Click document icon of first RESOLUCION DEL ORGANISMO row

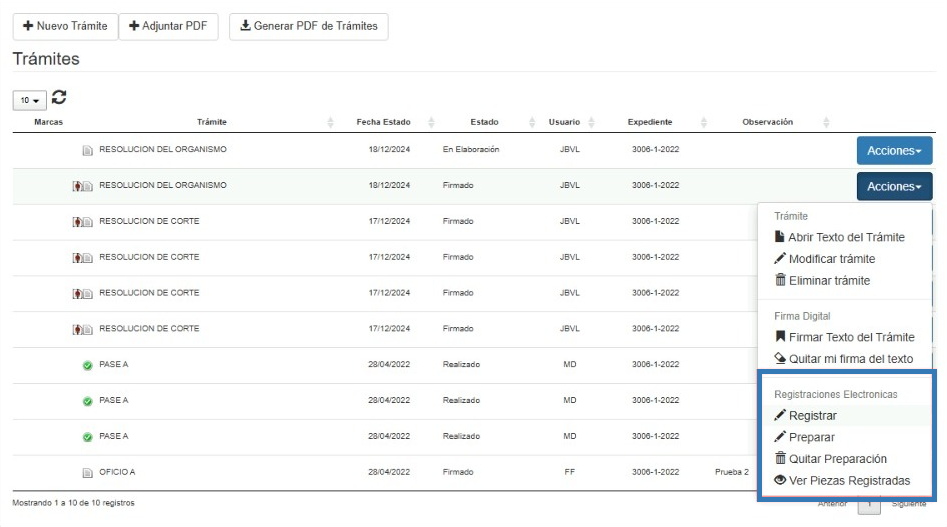click(x=87, y=150)
